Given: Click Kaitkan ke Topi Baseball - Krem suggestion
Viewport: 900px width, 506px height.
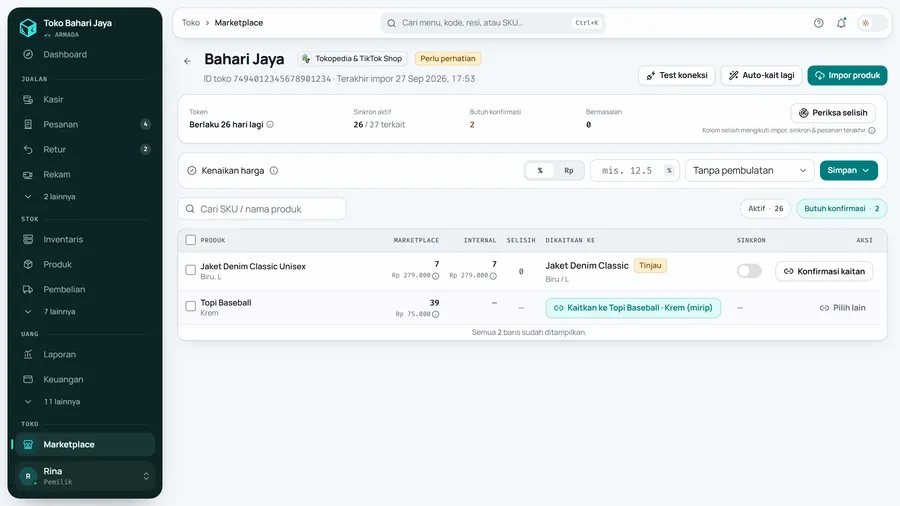Looking at the screenshot, I should click(x=633, y=308).
